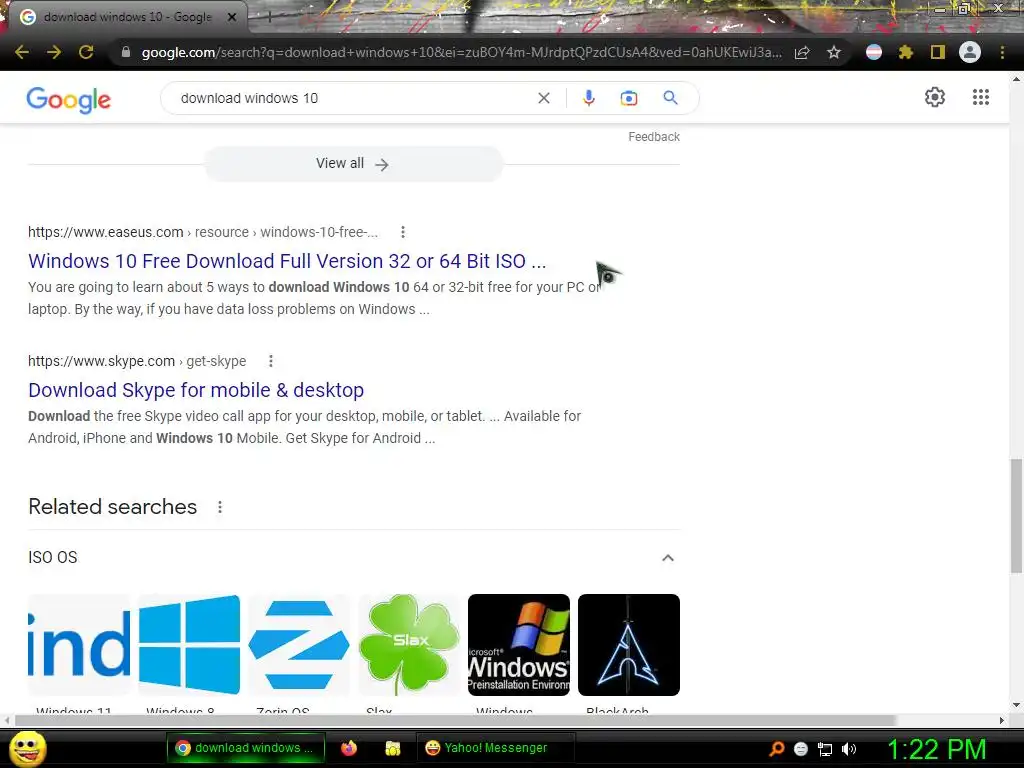Bookmark this page with the star icon
Screen dimensions: 1024x768
tap(834, 52)
